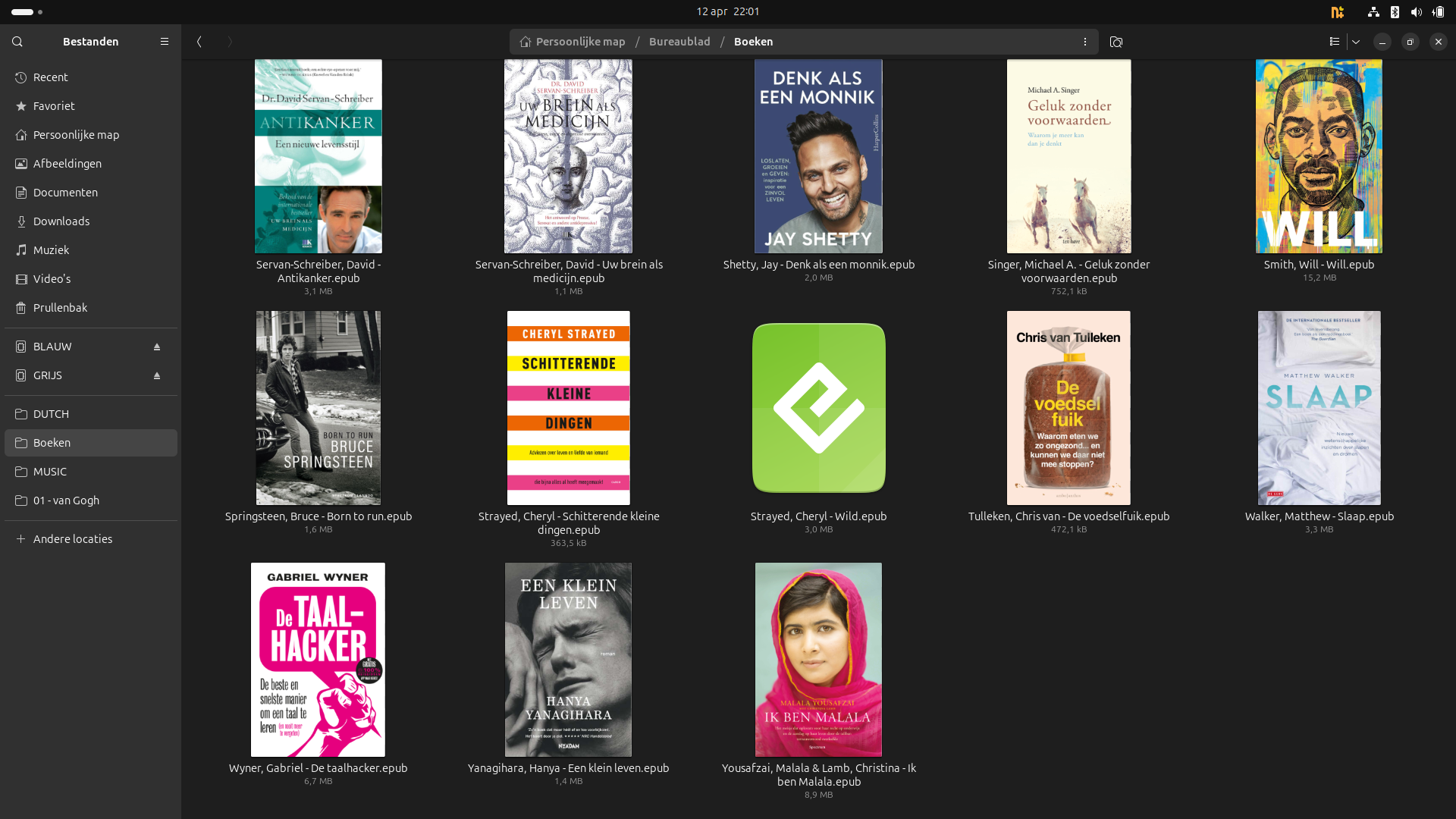Select De taalhacker.epub thumbnail
This screenshot has height=819, width=1456.
pos(318,660)
